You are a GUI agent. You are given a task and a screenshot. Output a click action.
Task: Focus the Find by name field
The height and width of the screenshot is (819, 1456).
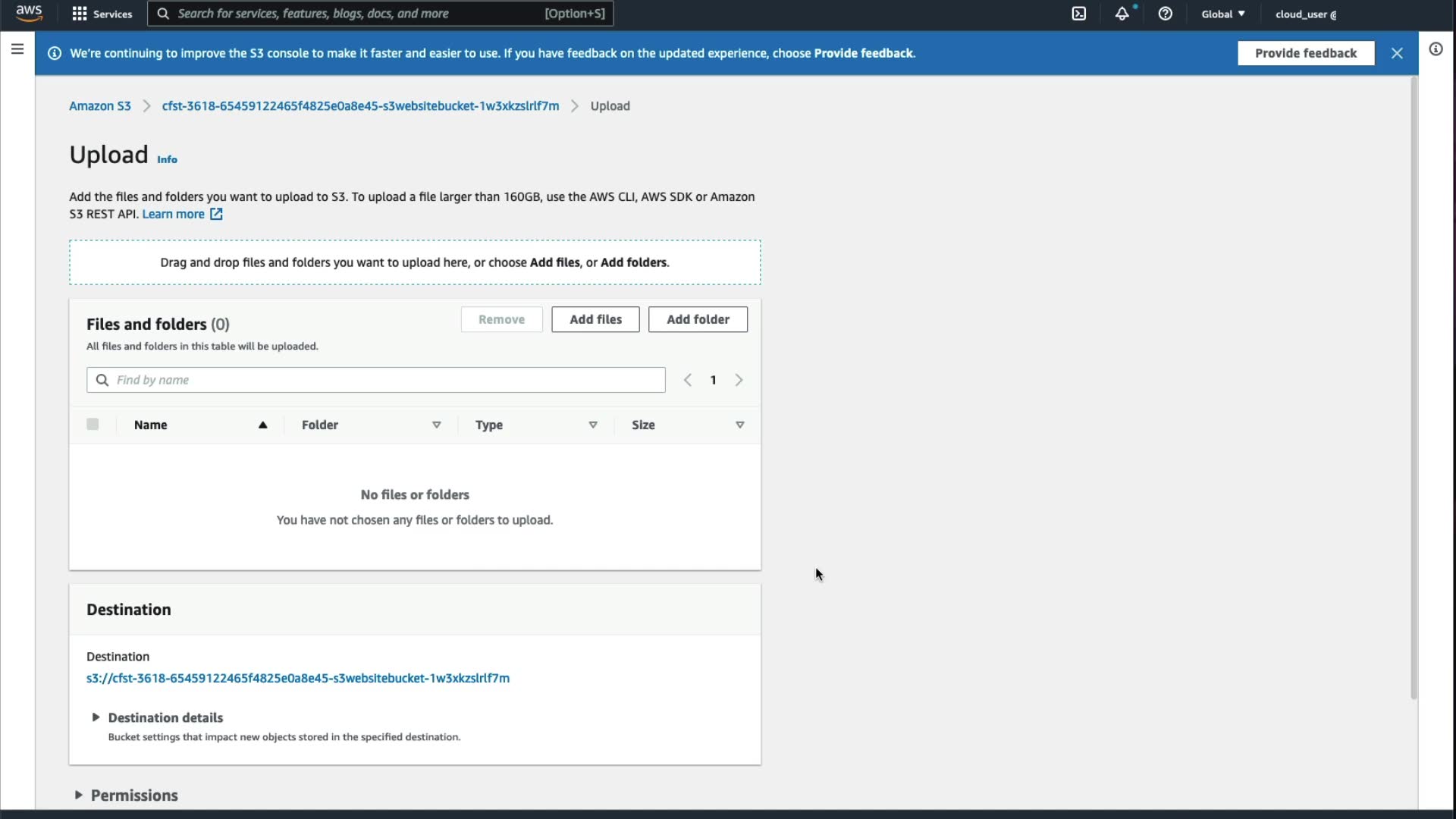pos(387,380)
